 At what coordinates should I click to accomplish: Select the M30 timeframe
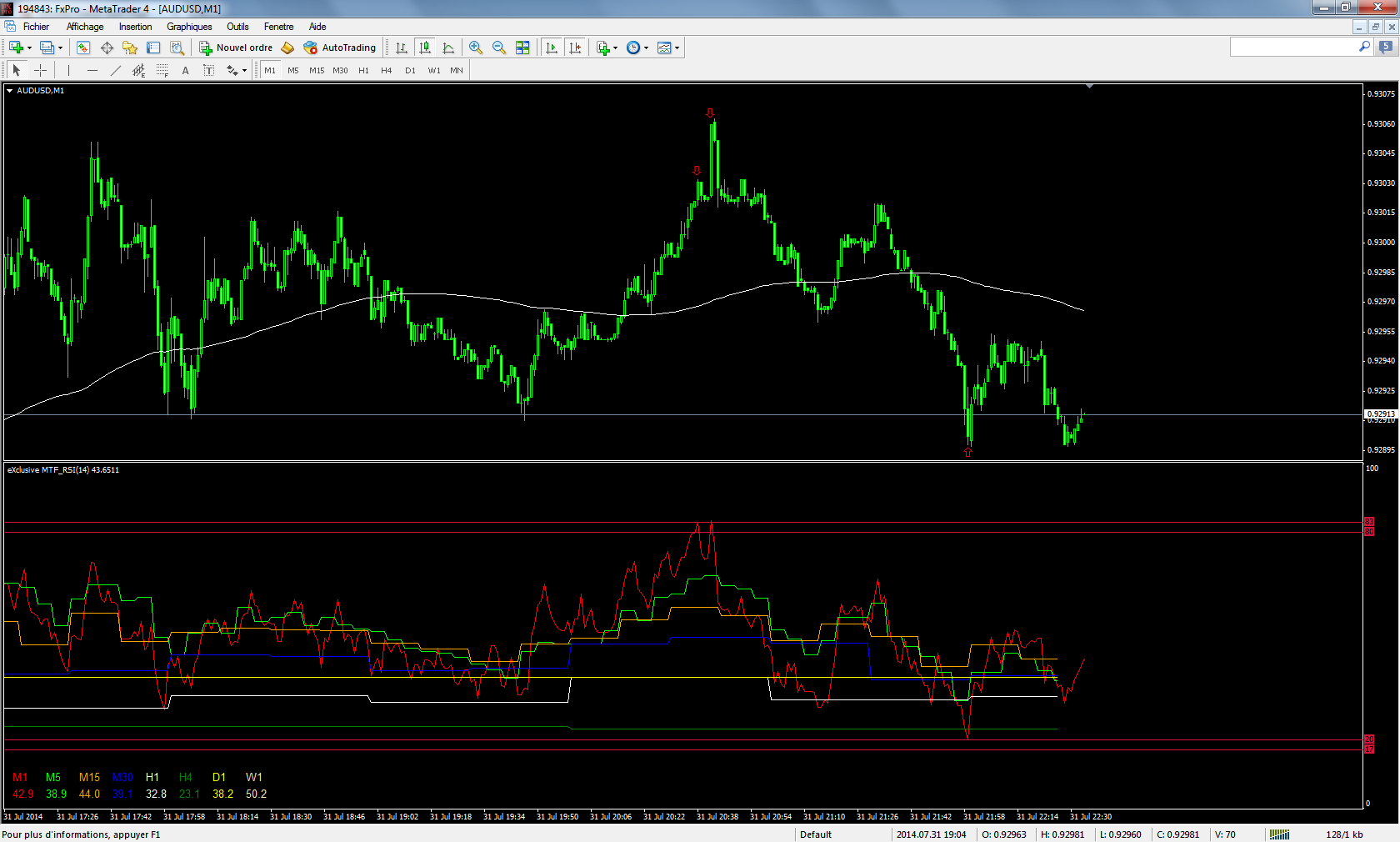340,70
